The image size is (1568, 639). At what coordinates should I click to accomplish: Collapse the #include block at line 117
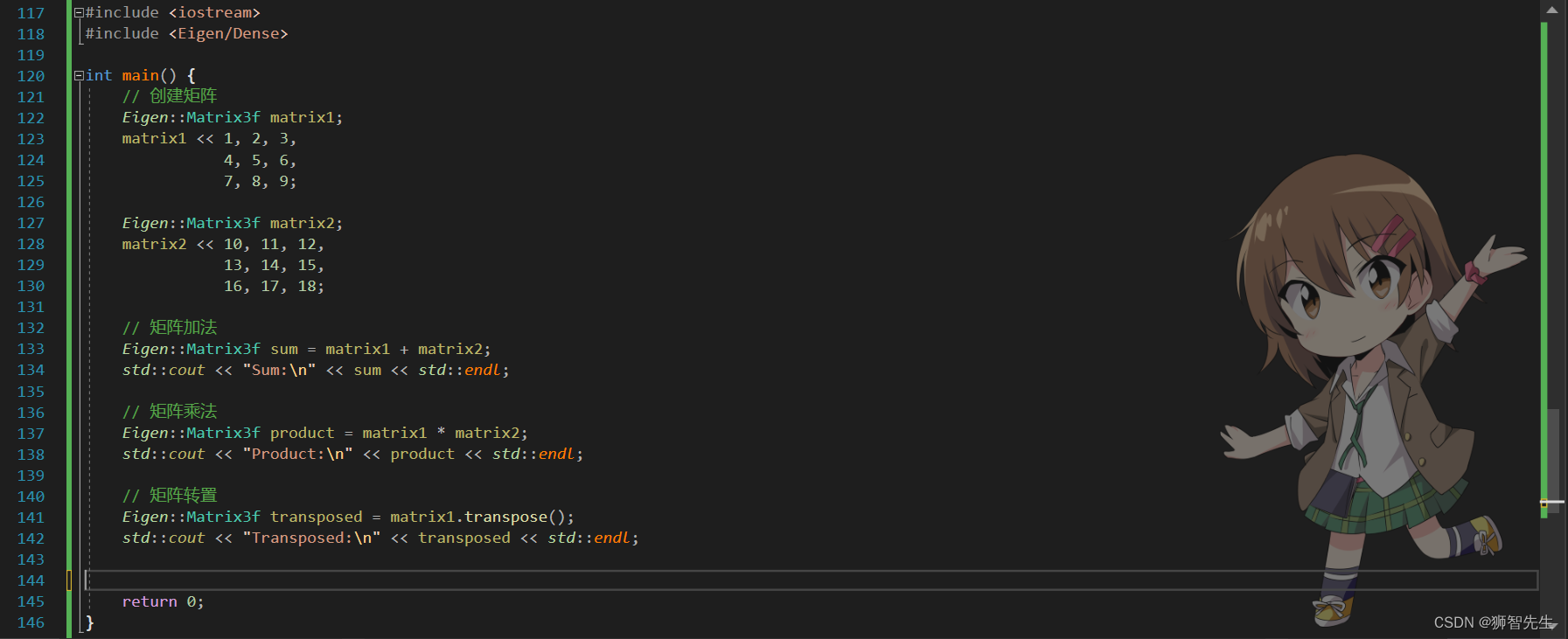[79, 13]
